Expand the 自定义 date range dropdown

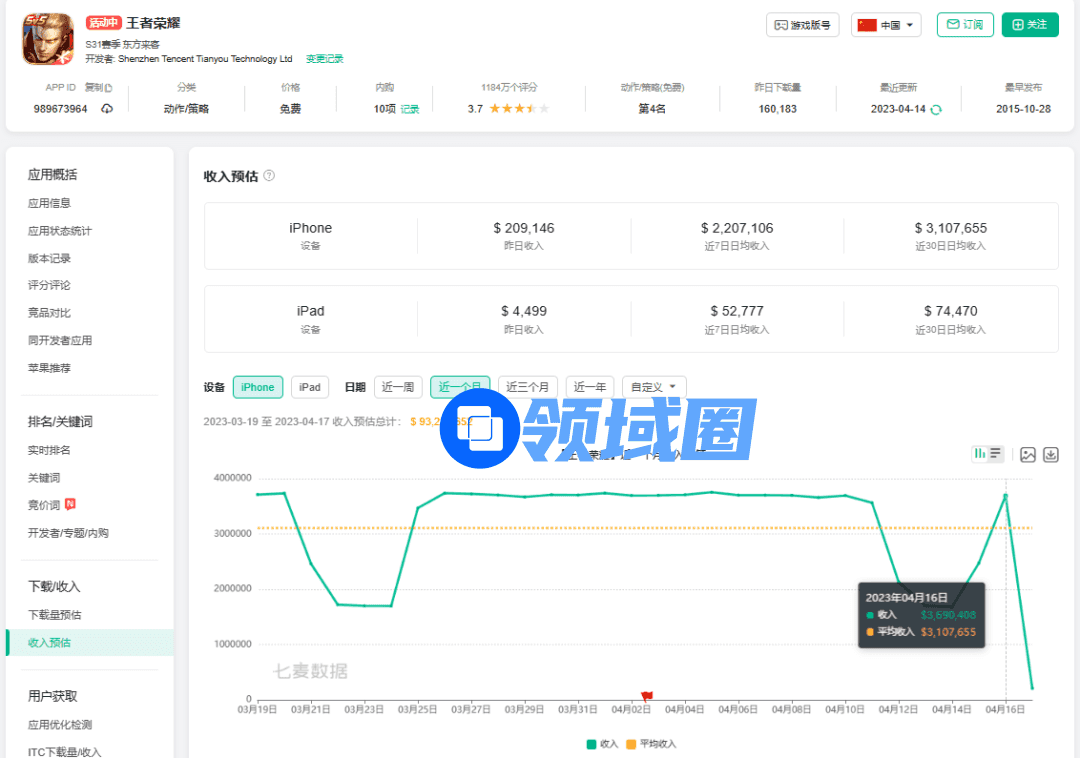654,387
